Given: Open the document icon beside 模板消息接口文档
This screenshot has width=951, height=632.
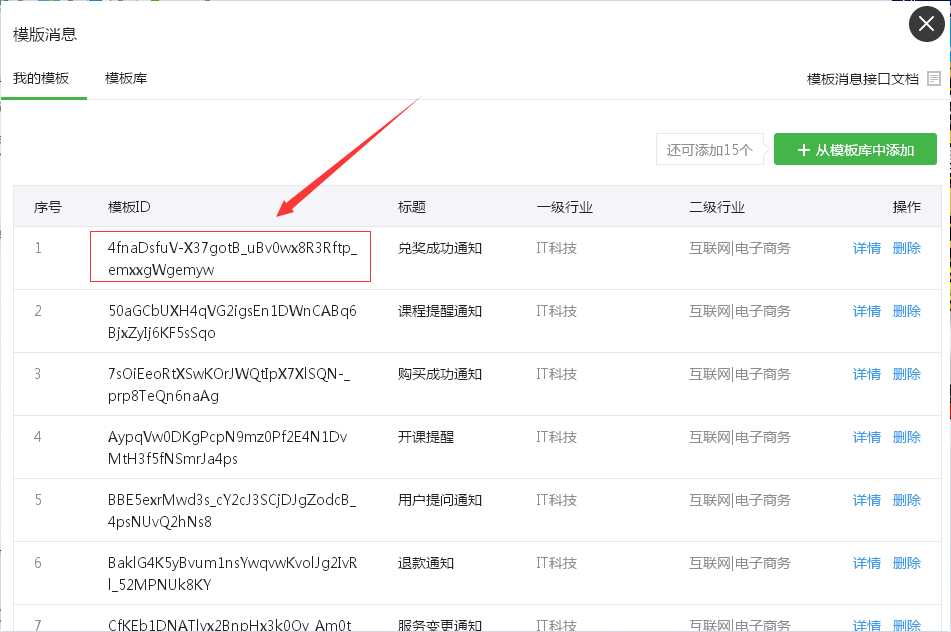Looking at the screenshot, I should pos(934,79).
